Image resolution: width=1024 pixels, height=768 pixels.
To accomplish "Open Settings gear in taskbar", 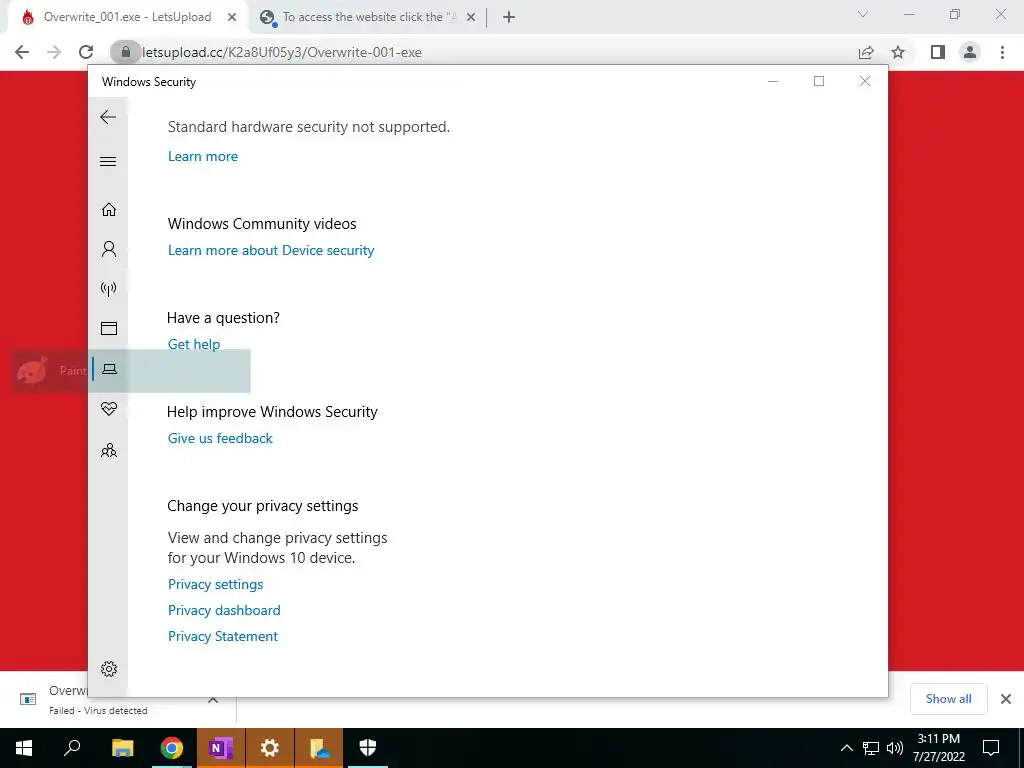I will point(270,748).
